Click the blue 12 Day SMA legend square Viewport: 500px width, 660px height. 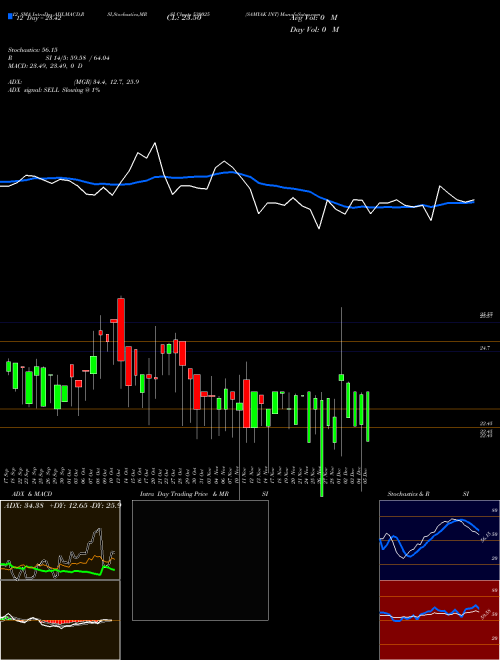tap(10, 16)
